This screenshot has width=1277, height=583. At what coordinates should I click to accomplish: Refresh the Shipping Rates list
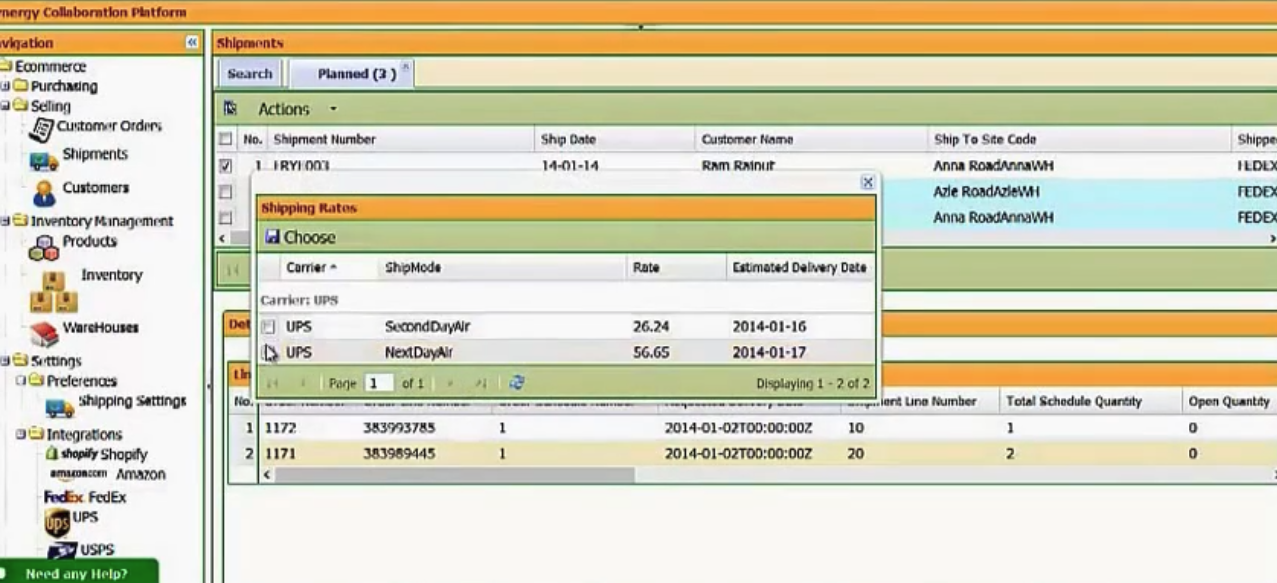click(x=516, y=383)
